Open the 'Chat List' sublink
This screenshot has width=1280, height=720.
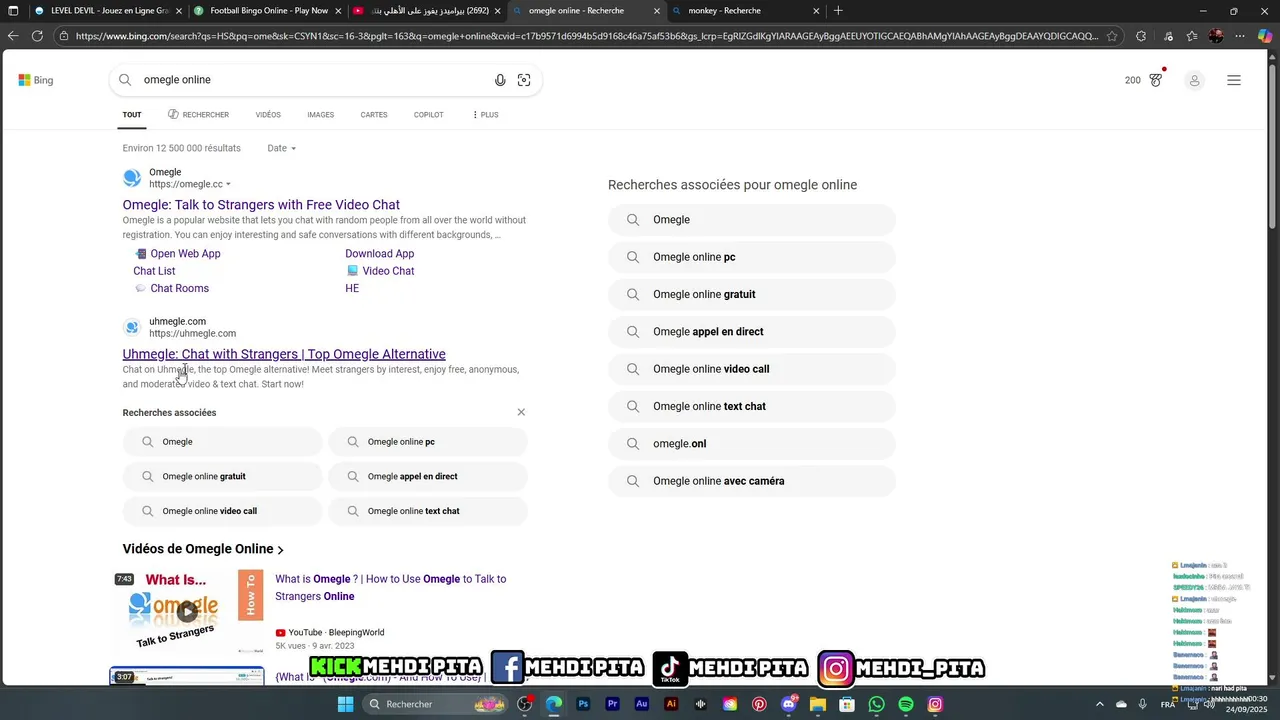tap(154, 271)
